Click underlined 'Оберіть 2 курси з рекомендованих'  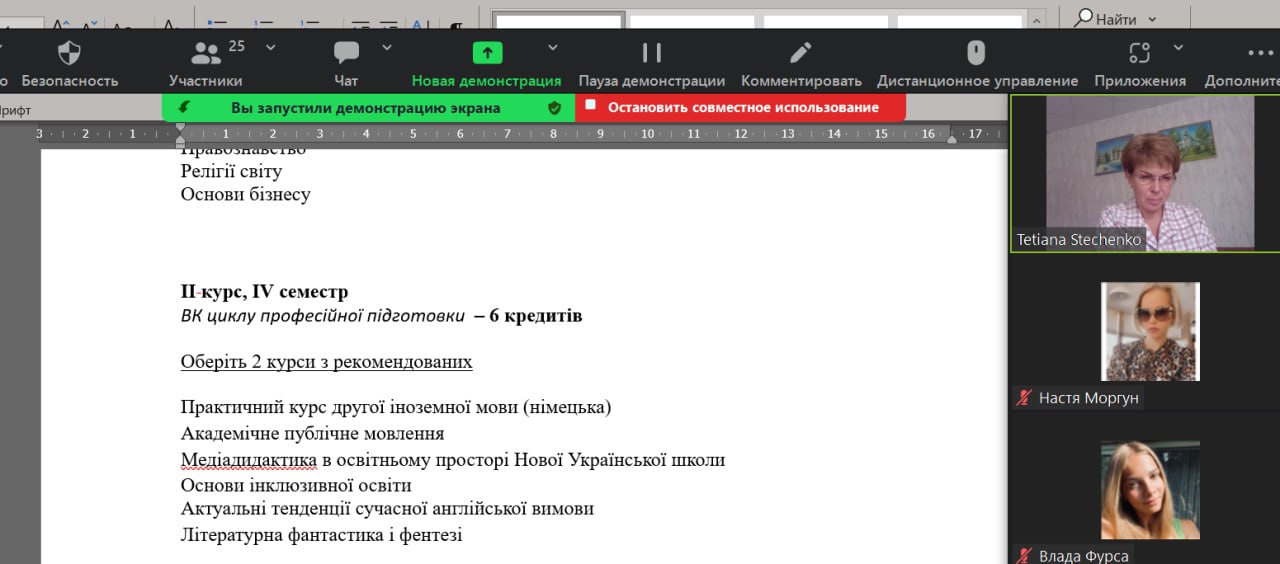(x=326, y=362)
